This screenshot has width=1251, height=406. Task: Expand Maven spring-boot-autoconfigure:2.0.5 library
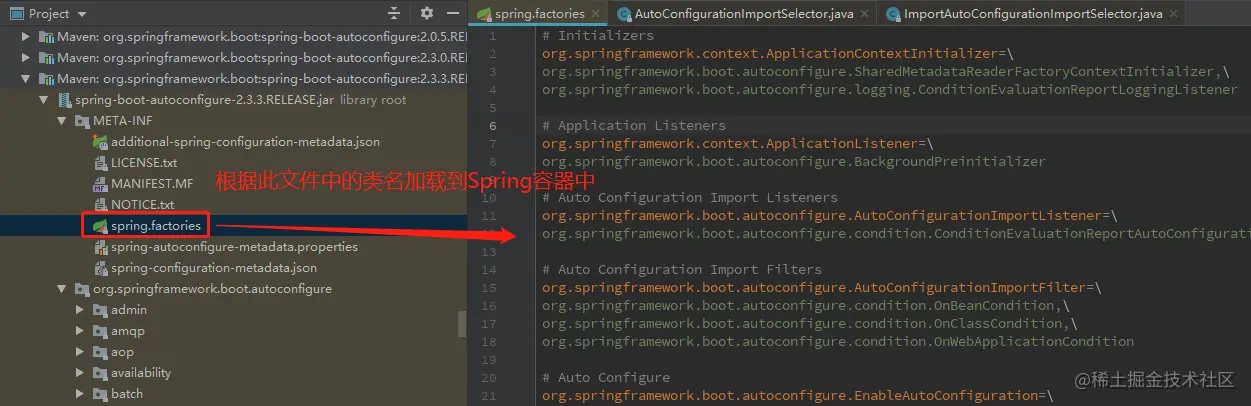26,36
